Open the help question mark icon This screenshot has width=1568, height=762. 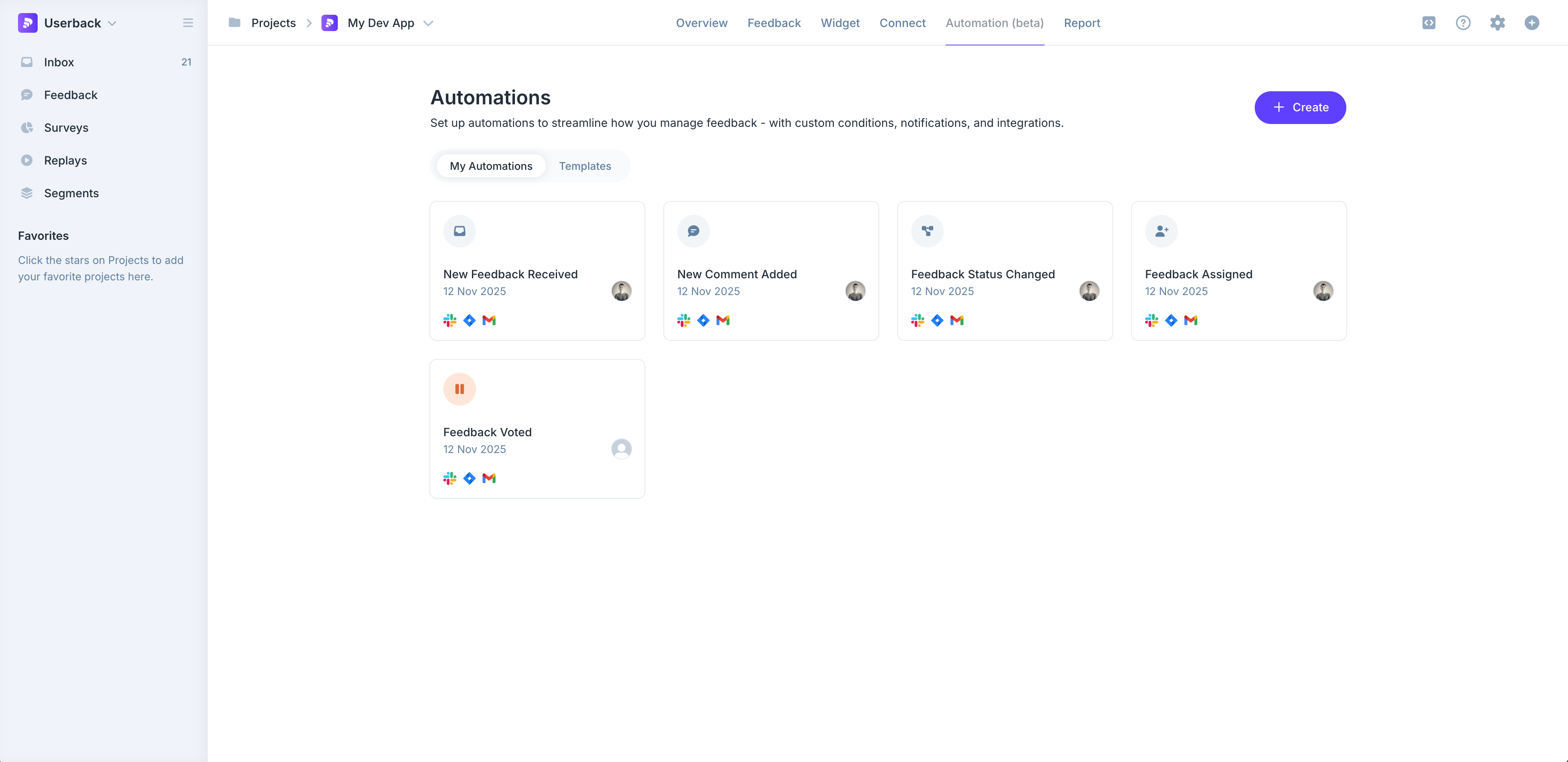point(1463,23)
